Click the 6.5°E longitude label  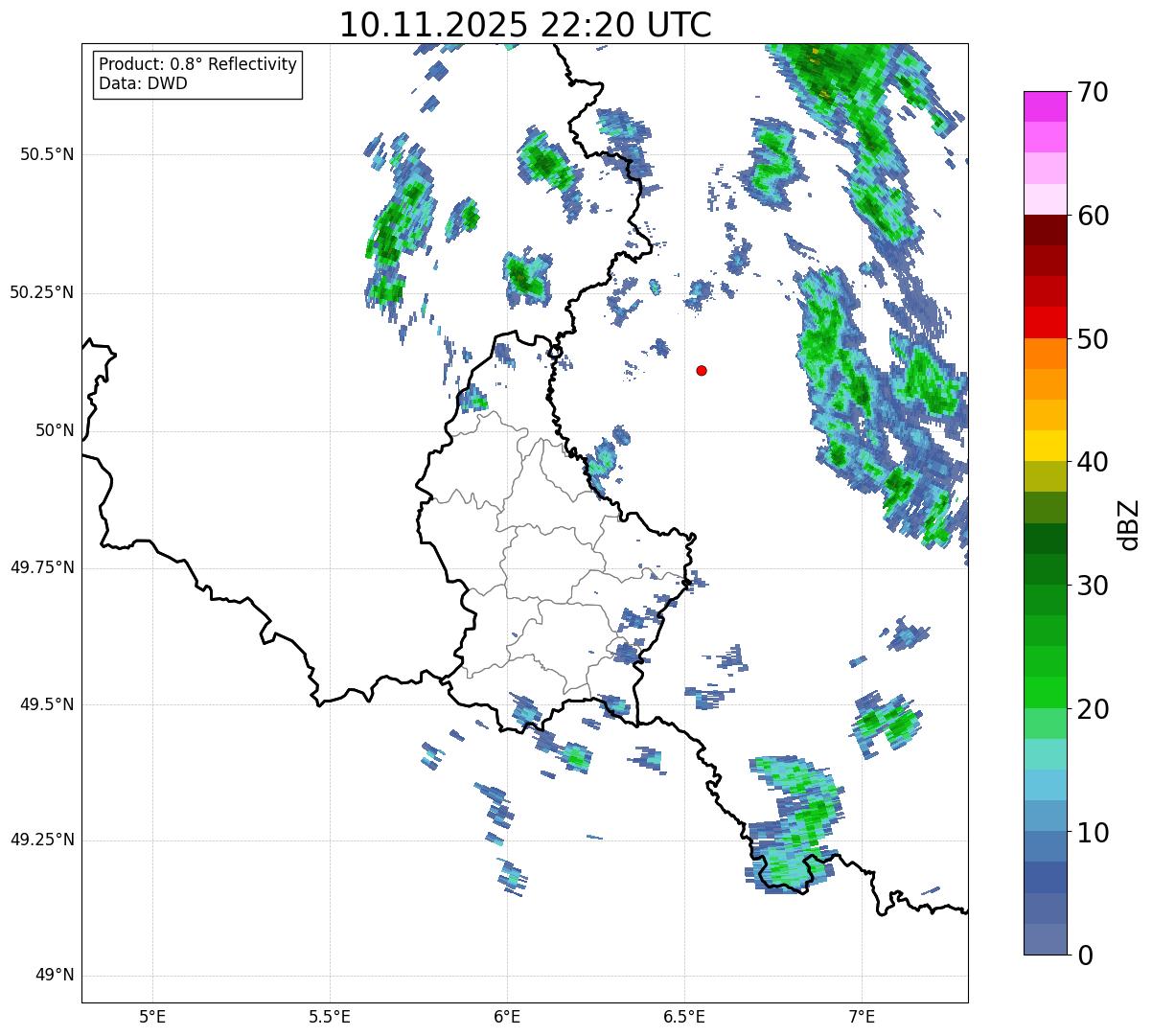coord(684,1016)
